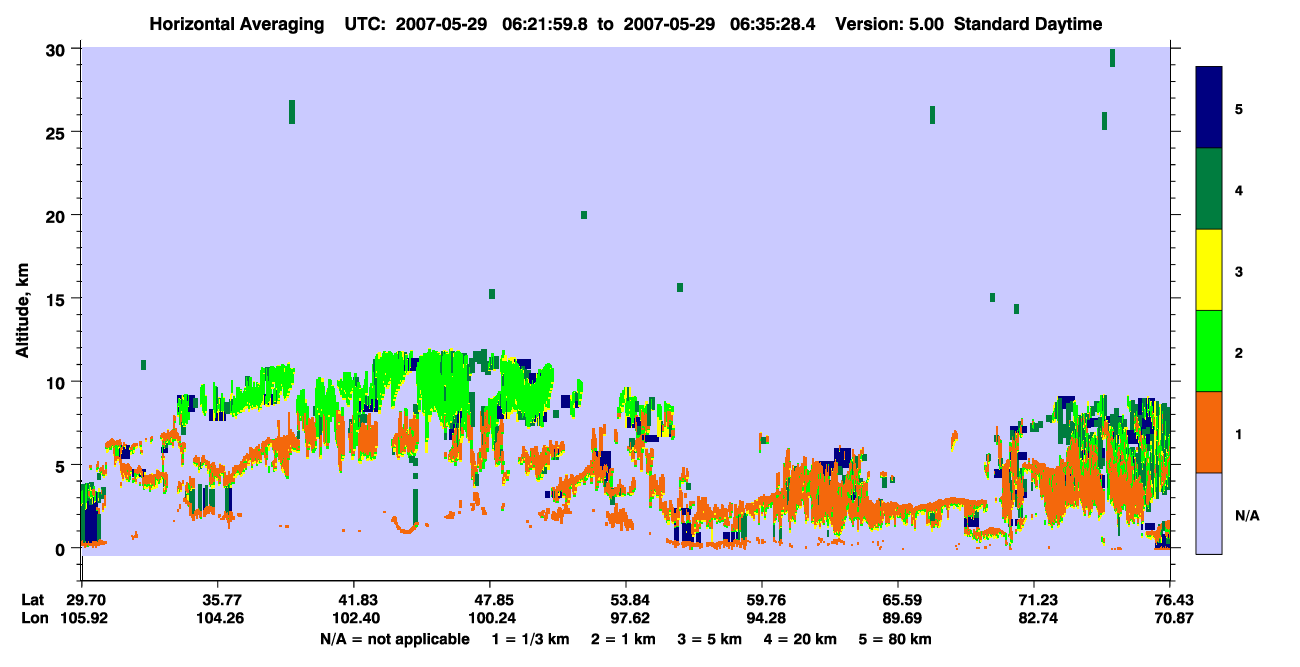Click the 'Lat' row label
Image resolution: width=1300 pixels, height=667 pixels.
click(33, 600)
